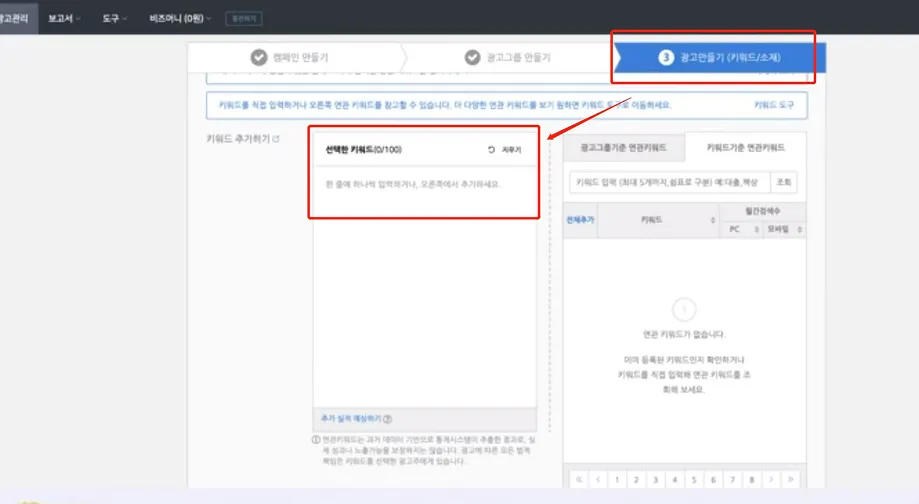919x504 pixels.
Task: Sort by the 키워드 column arrows
Action: [713, 220]
